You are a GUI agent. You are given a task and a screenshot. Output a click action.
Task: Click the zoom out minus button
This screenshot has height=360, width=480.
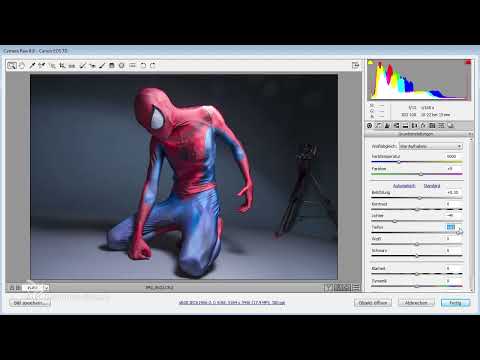click(12, 288)
